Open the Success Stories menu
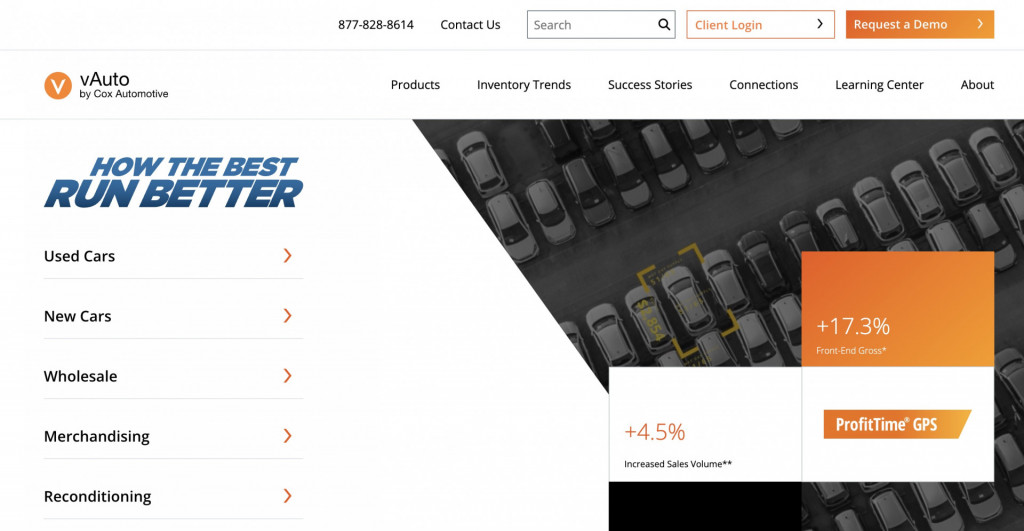The width and height of the screenshot is (1024, 531). point(650,85)
